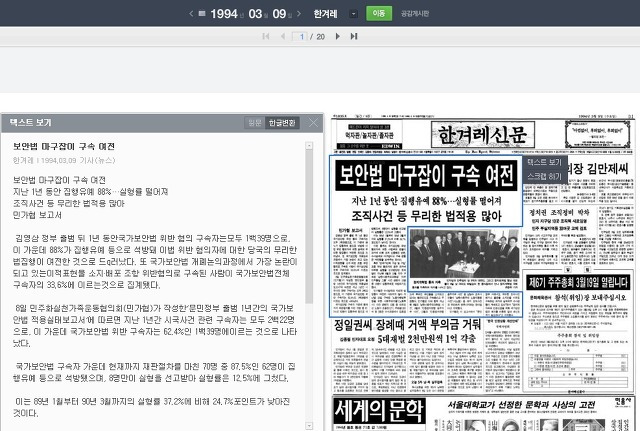Viewport: 640px width, 431px height.
Task: Click the 정일권씨 장례때 거액 부의금 거둬 headline
Action: (x=407, y=325)
